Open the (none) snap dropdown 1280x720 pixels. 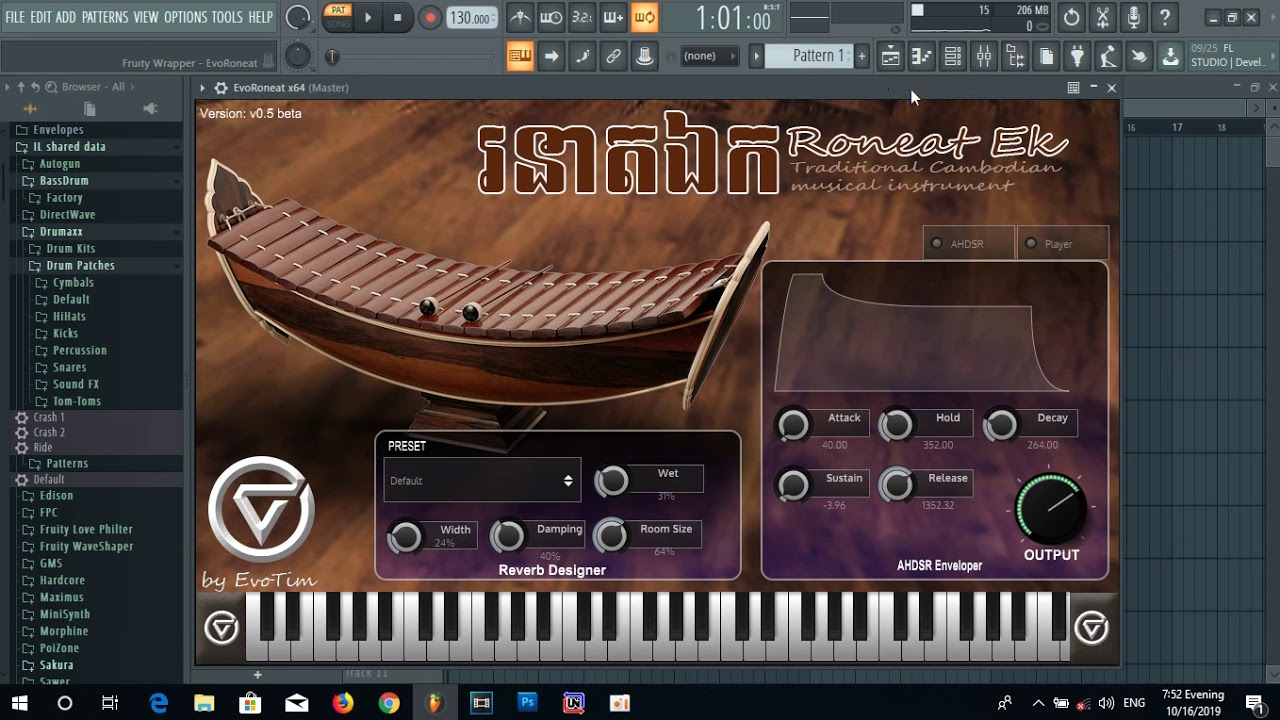(709, 56)
